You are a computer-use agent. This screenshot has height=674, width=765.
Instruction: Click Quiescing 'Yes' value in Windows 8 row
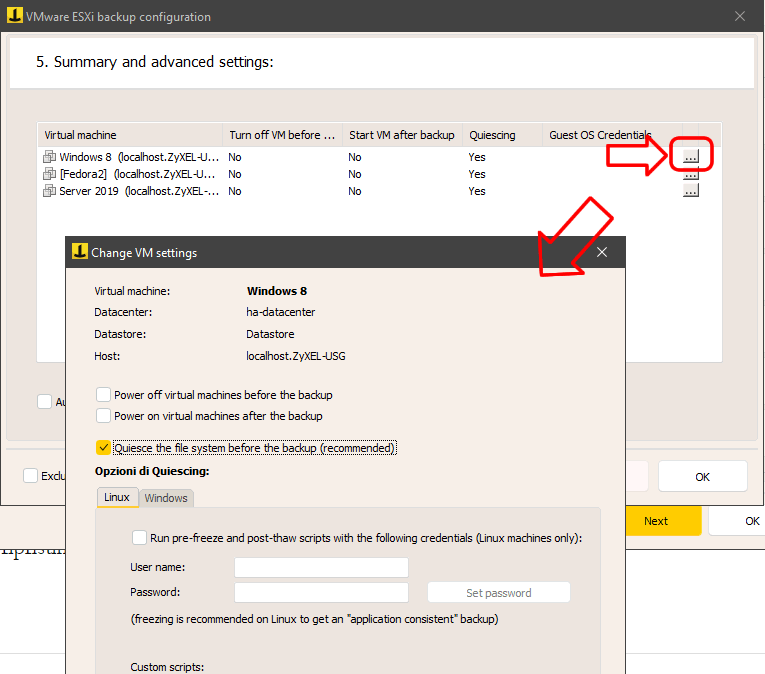point(477,157)
